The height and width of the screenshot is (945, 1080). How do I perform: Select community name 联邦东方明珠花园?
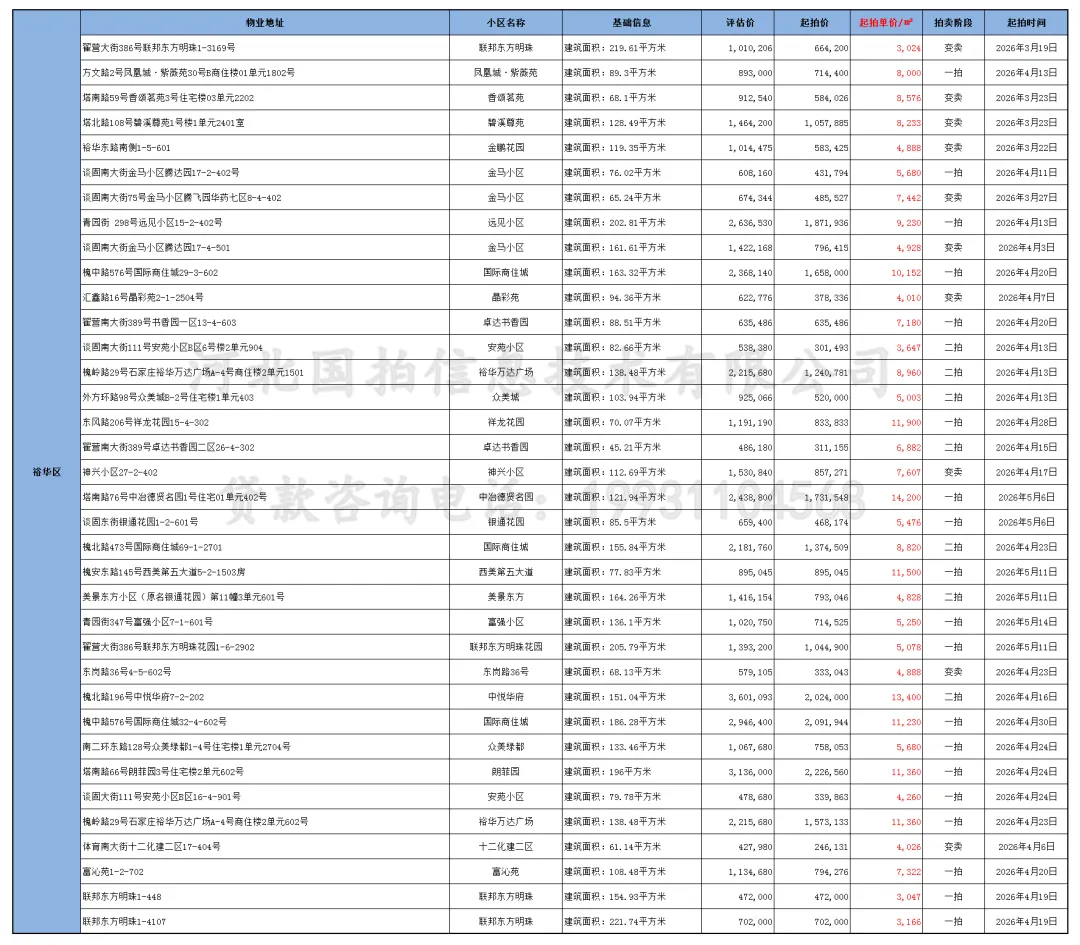click(x=506, y=647)
